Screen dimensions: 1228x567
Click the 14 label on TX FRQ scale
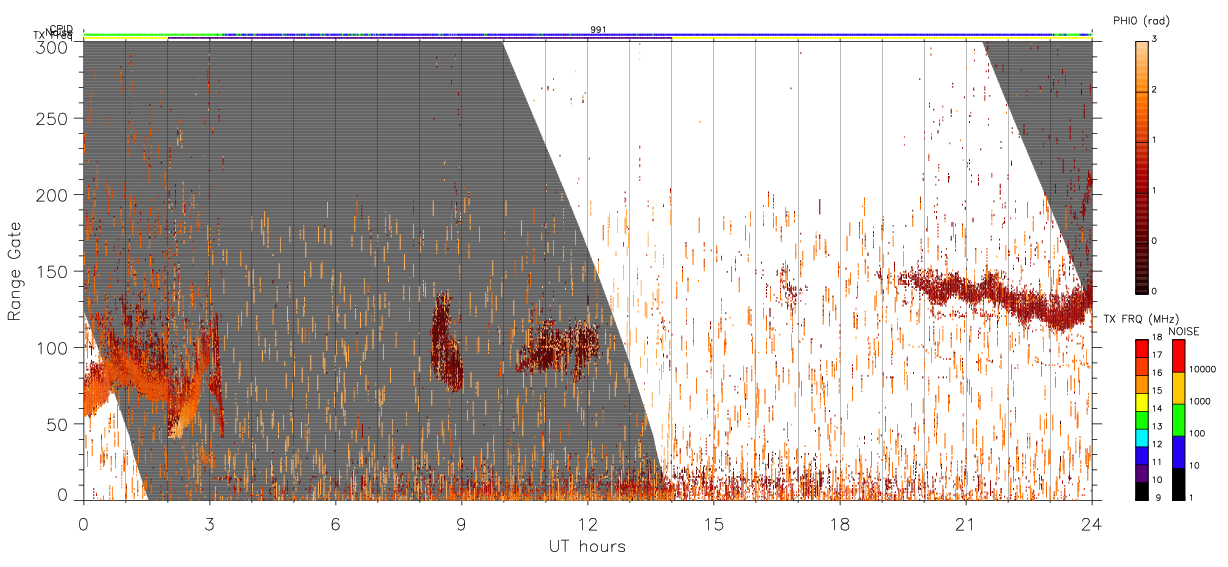[1156, 410]
